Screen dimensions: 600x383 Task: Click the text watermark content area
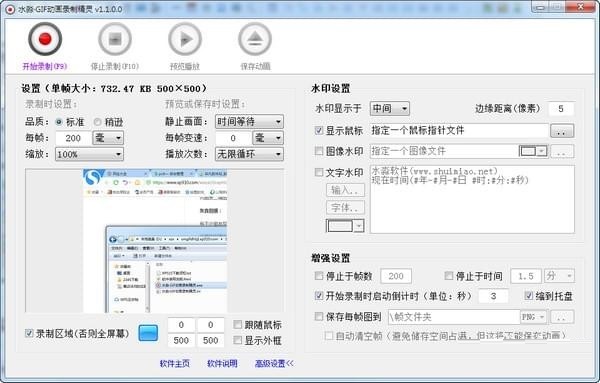(x=472, y=199)
